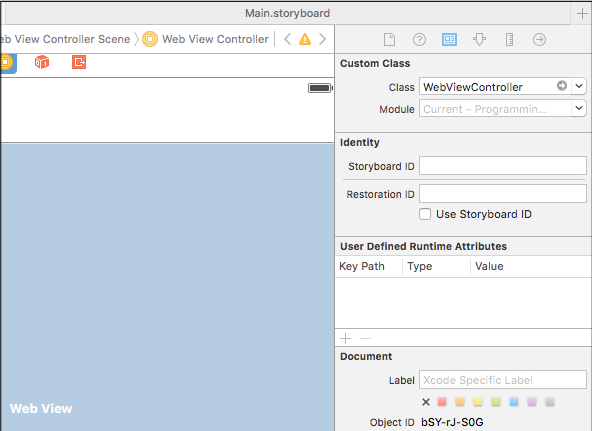The height and width of the screenshot is (431, 592).
Task: Switch to the Attributes inspector
Action: pos(479,39)
